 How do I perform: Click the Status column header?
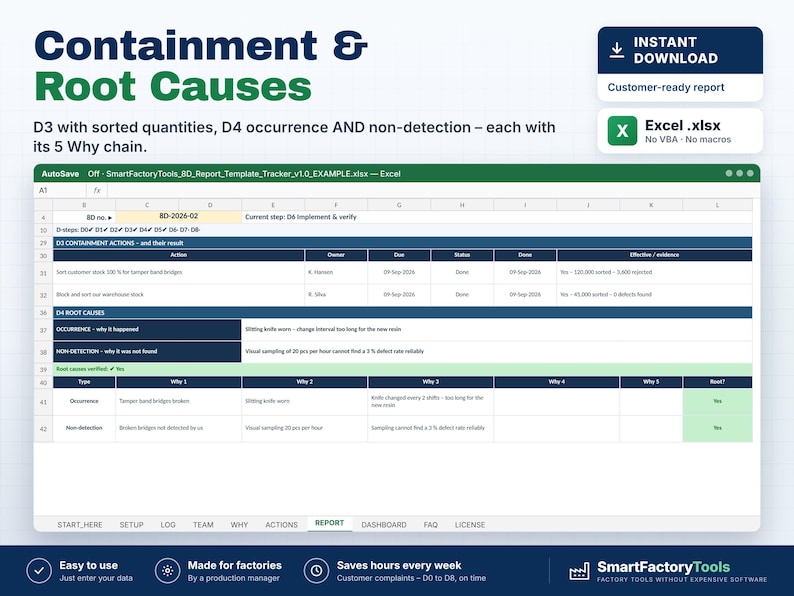click(462, 255)
